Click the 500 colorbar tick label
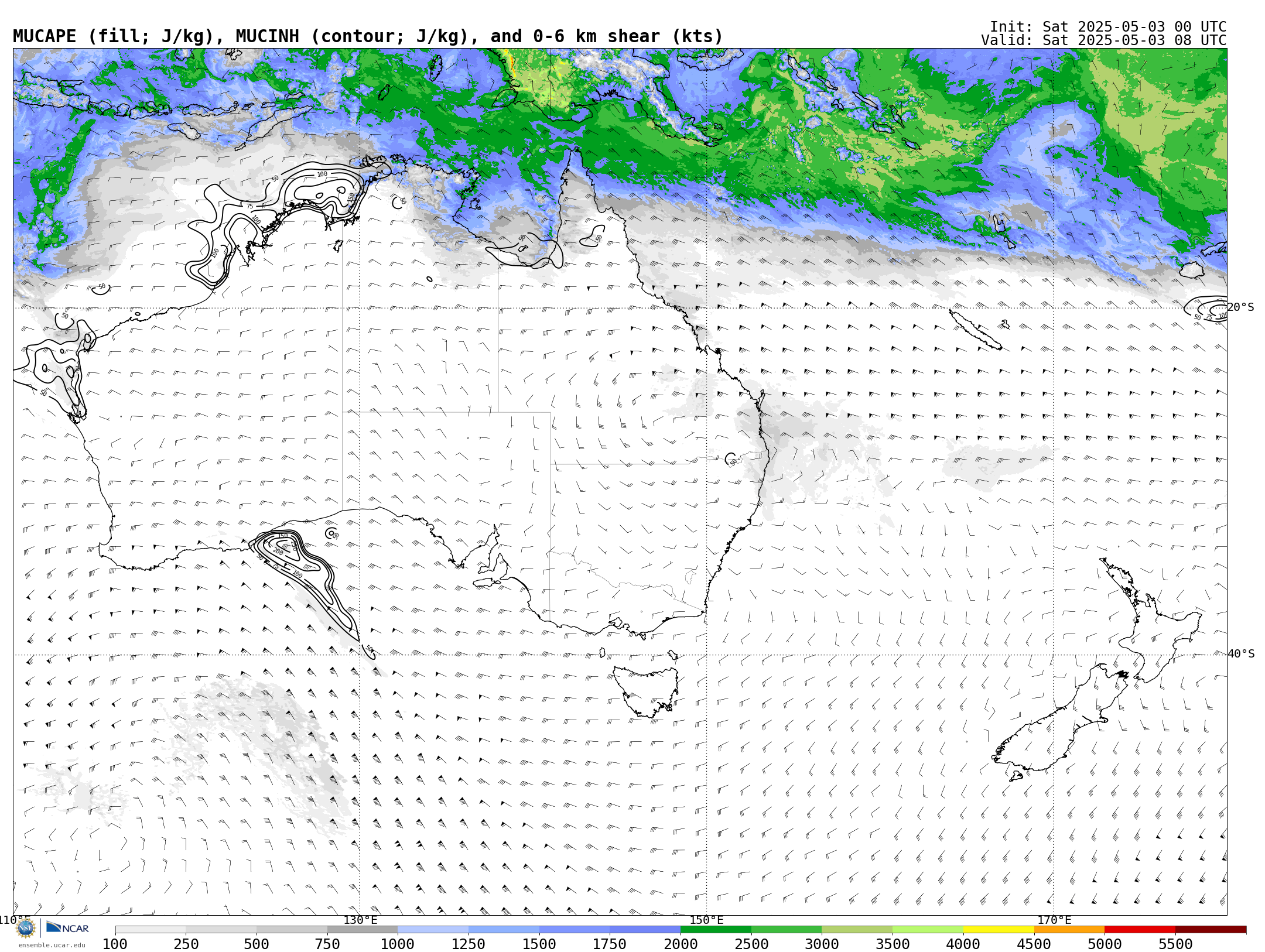Screen dimensions: 1265x952 tap(257, 944)
